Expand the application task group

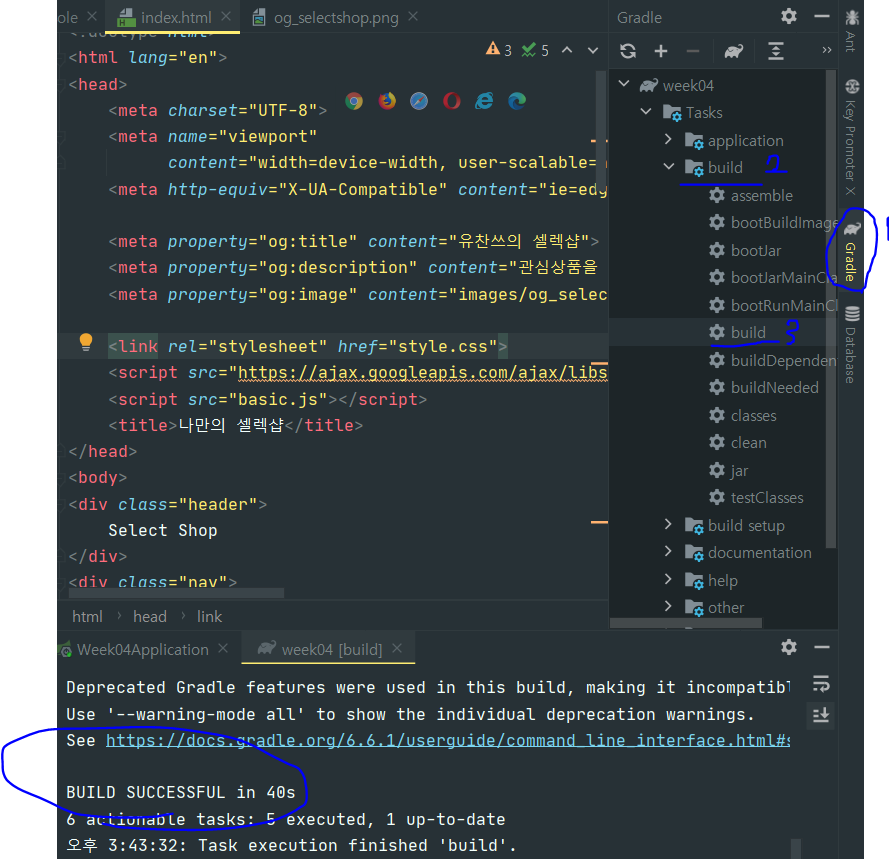coord(668,139)
